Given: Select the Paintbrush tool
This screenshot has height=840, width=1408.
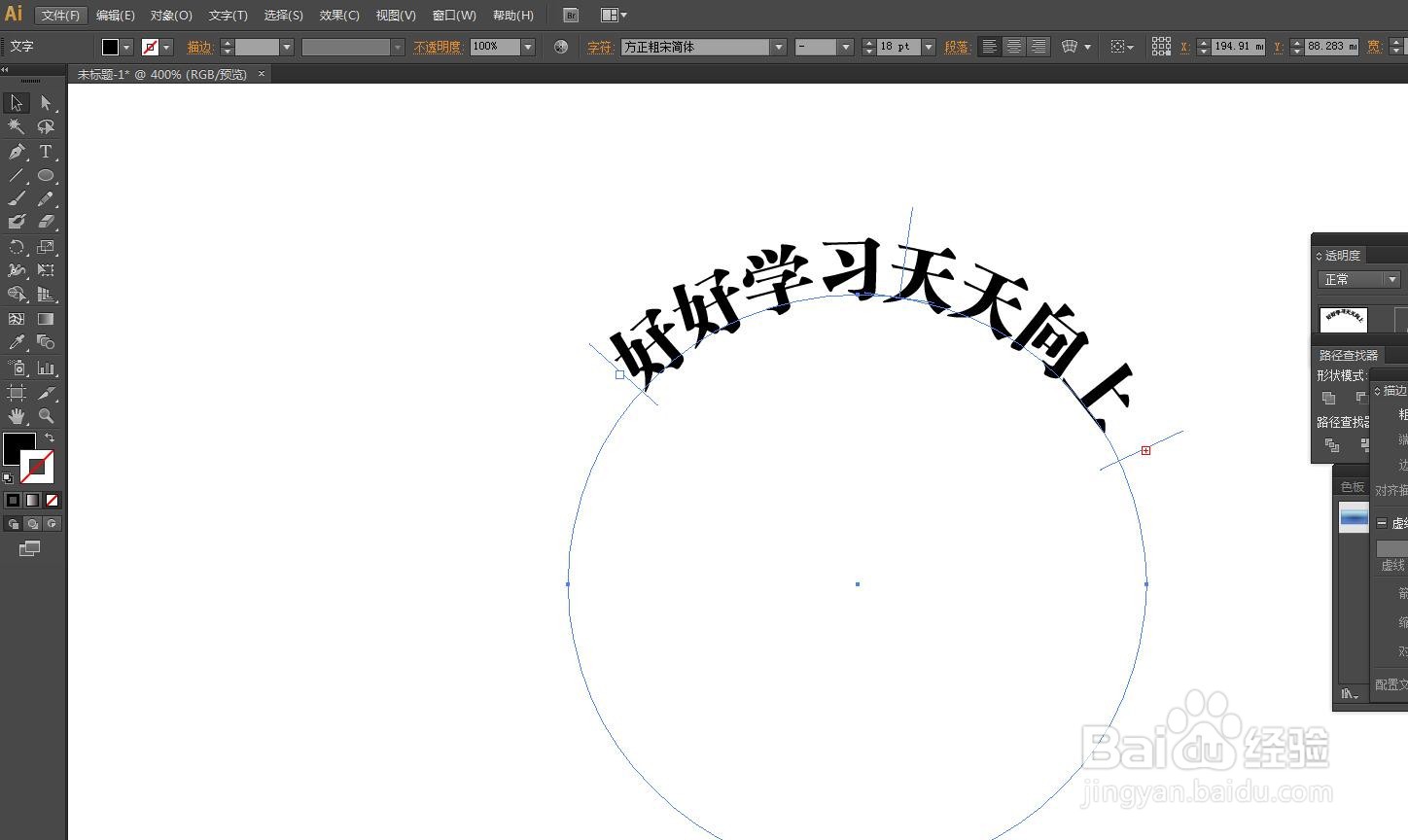Looking at the screenshot, I should pos(17,198).
